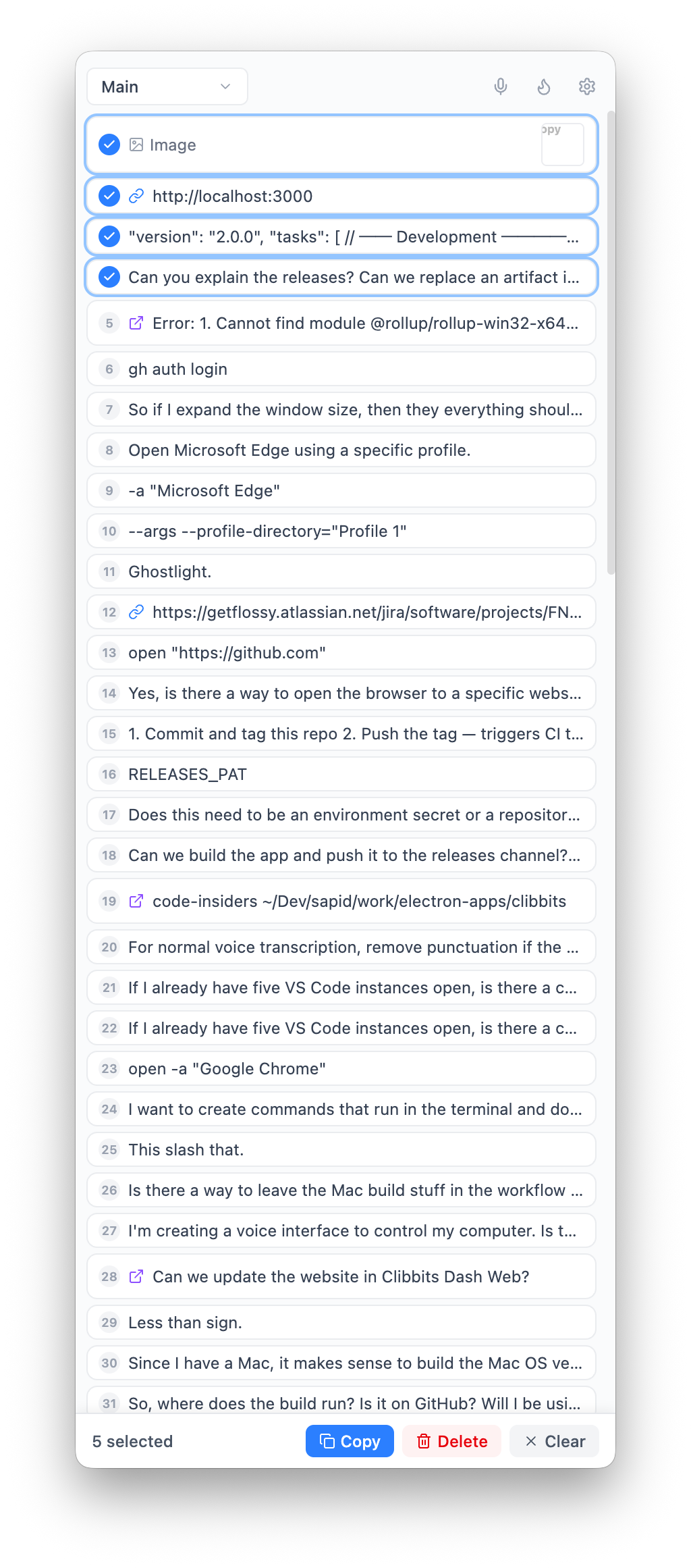Open settings via the gear icon
The width and height of the screenshot is (691, 1568).
point(586,86)
